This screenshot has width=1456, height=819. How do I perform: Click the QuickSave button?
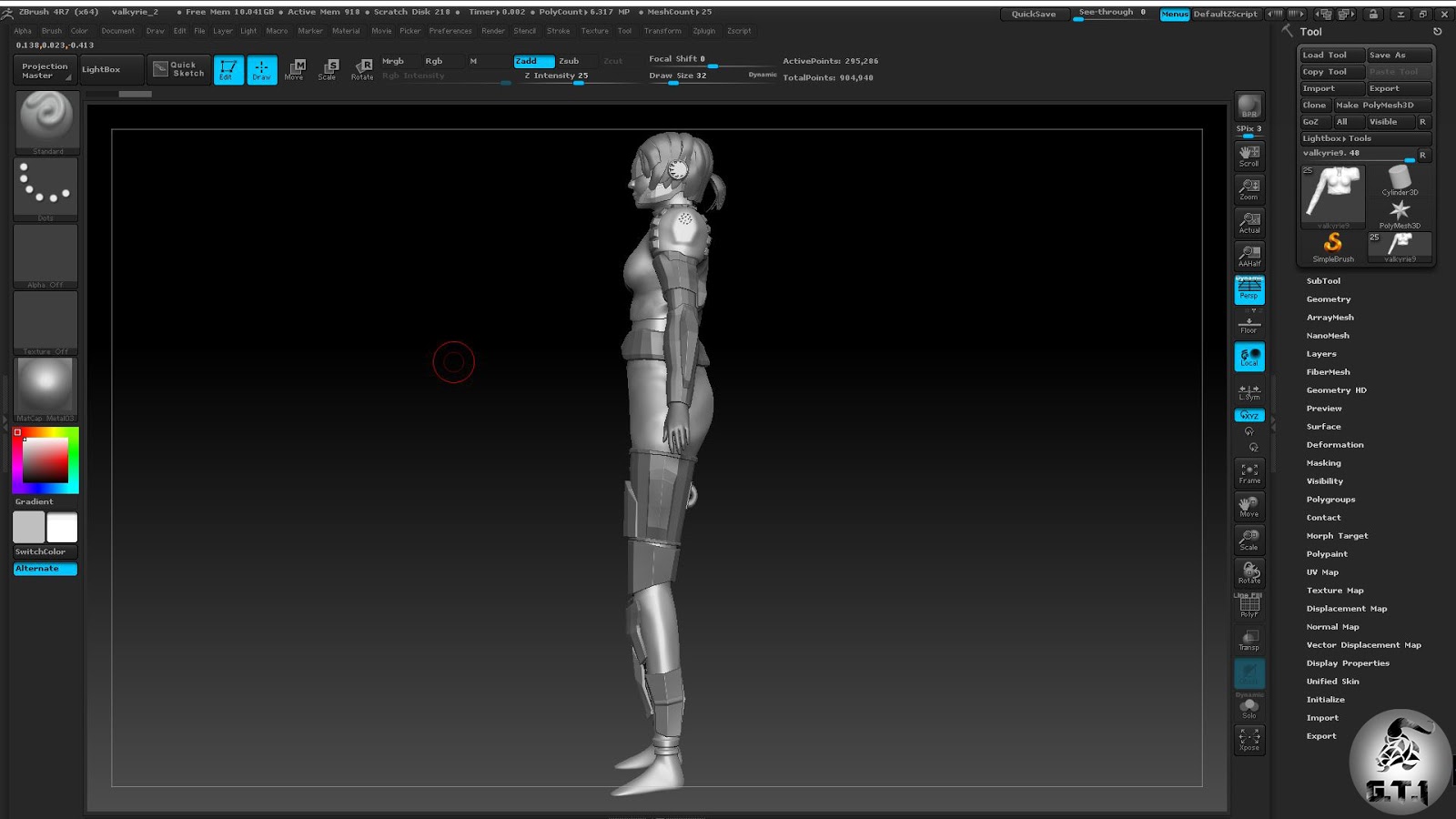point(1033,14)
